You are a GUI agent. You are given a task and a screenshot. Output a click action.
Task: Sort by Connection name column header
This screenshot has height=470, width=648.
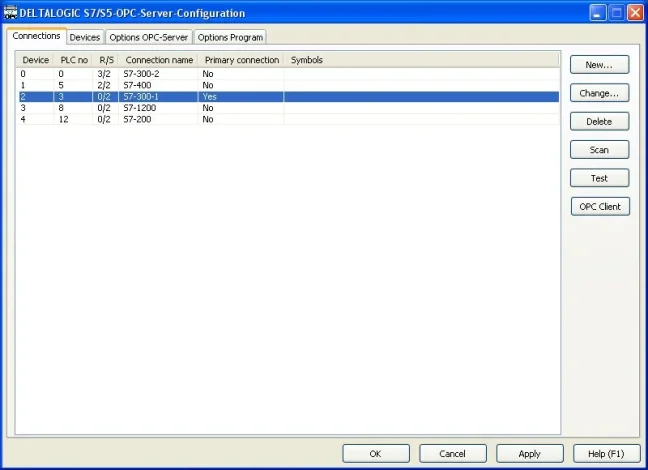(x=159, y=60)
